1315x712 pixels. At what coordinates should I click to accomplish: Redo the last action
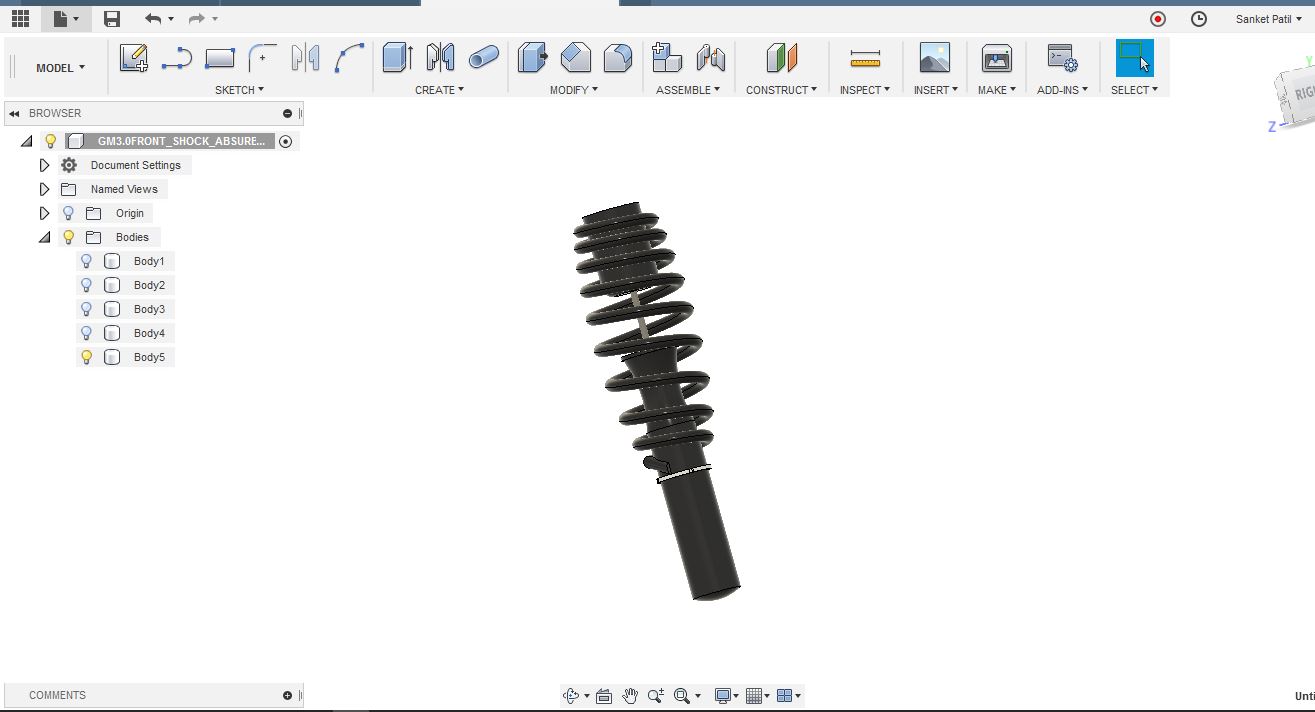click(x=197, y=18)
